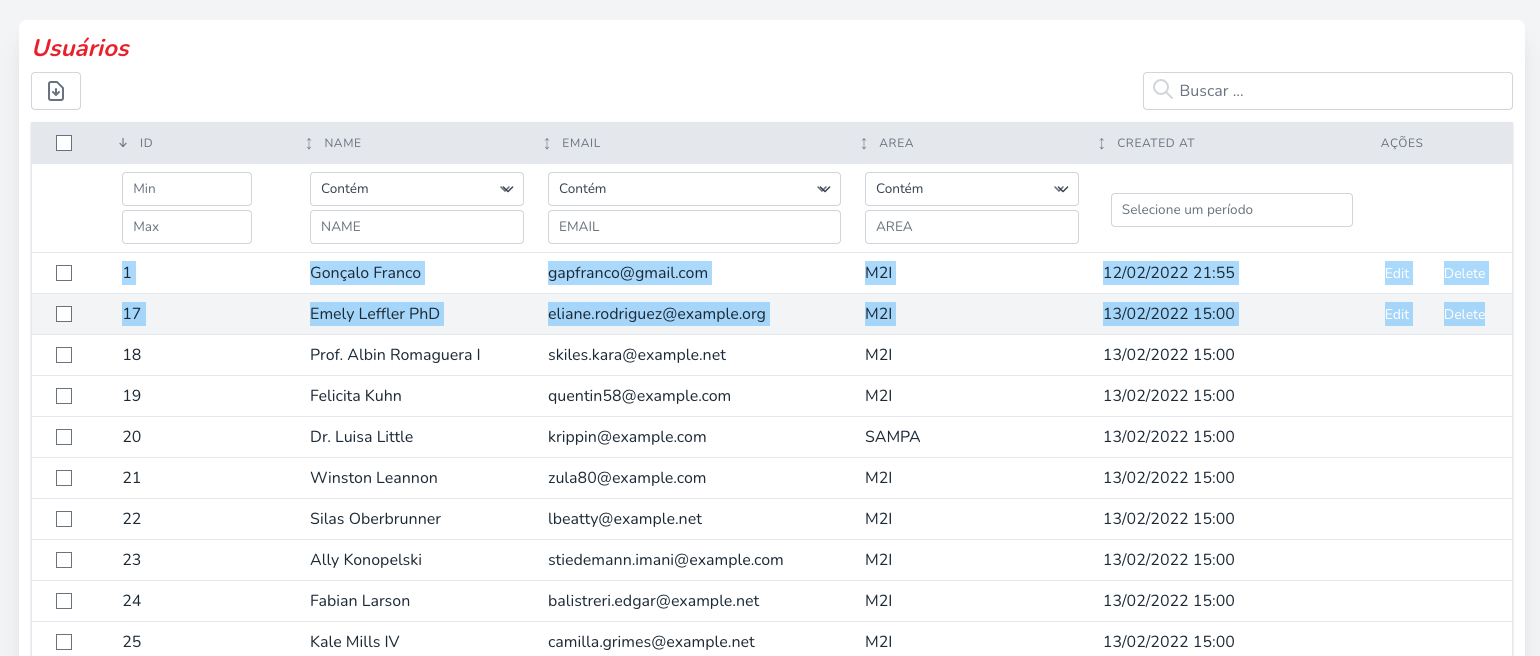Select checkbox for Prof. Albin Romaguera I
The height and width of the screenshot is (656, 1540).
[x=64, y=355]
